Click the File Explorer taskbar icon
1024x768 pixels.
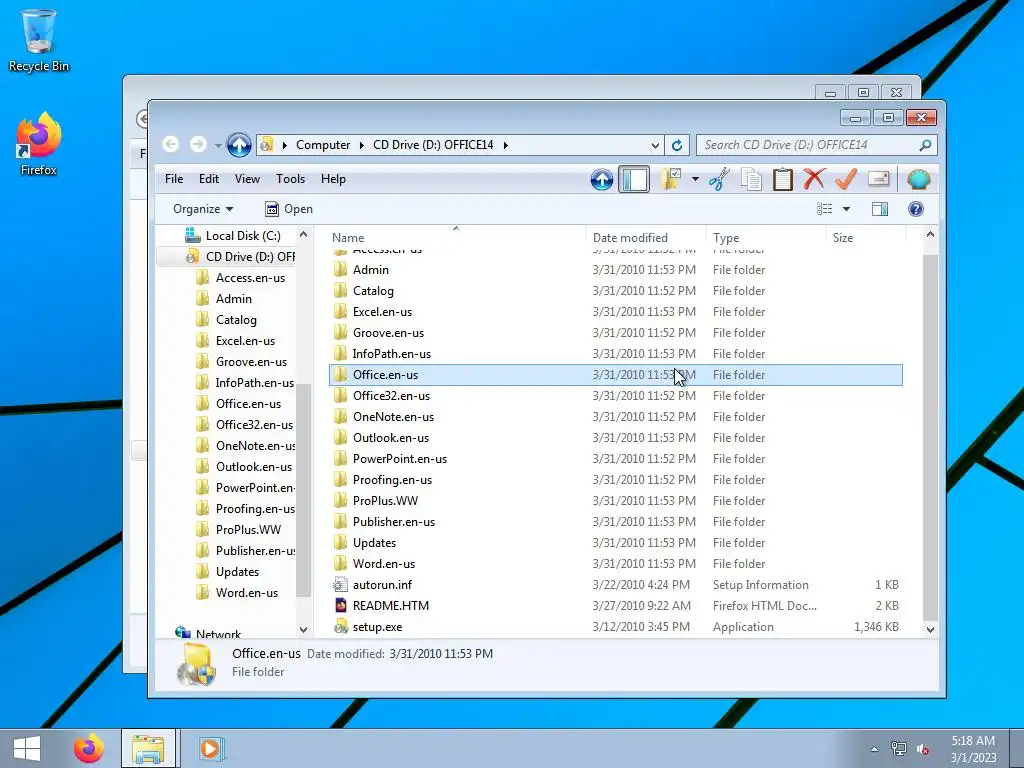point(148,748)
